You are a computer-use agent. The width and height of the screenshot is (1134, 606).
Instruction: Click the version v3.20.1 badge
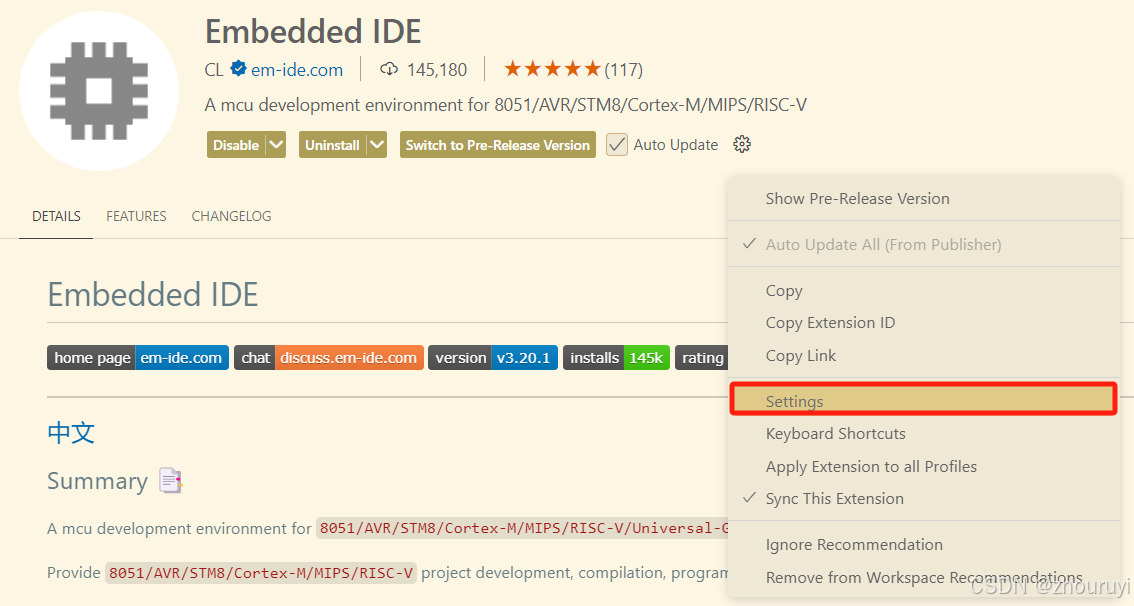pyautogui.click(x=493, y=357)
